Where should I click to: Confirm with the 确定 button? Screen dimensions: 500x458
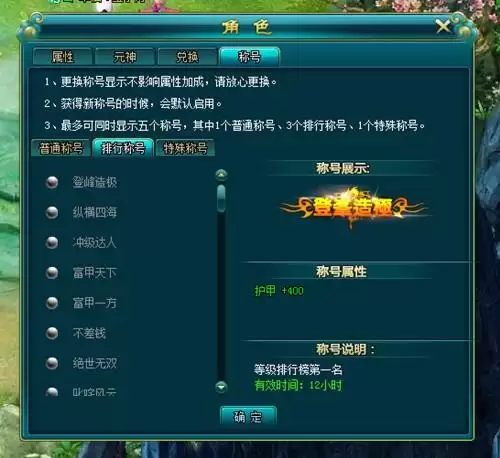(x=248, y=416)
